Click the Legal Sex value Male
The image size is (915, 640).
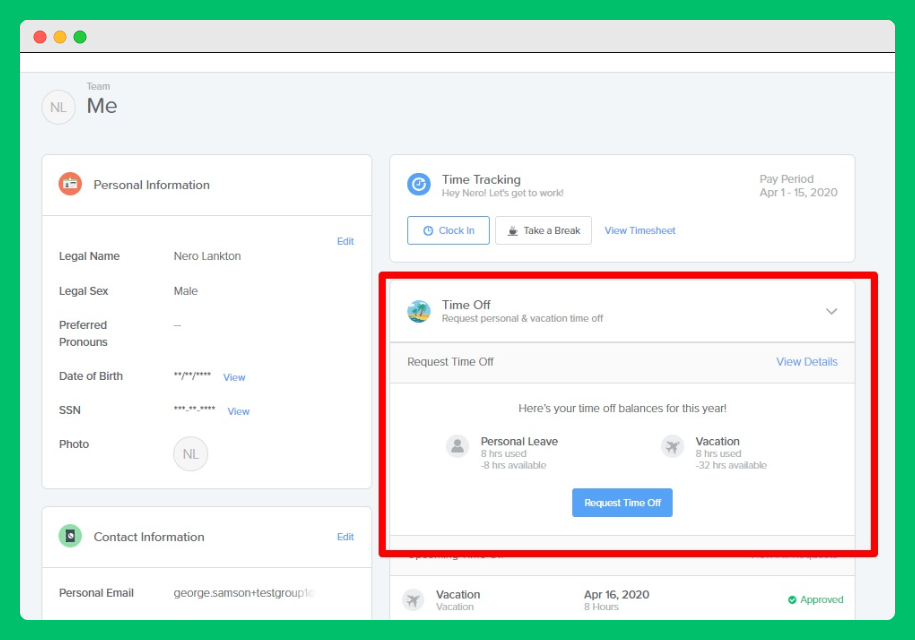[x=186, y=291]
